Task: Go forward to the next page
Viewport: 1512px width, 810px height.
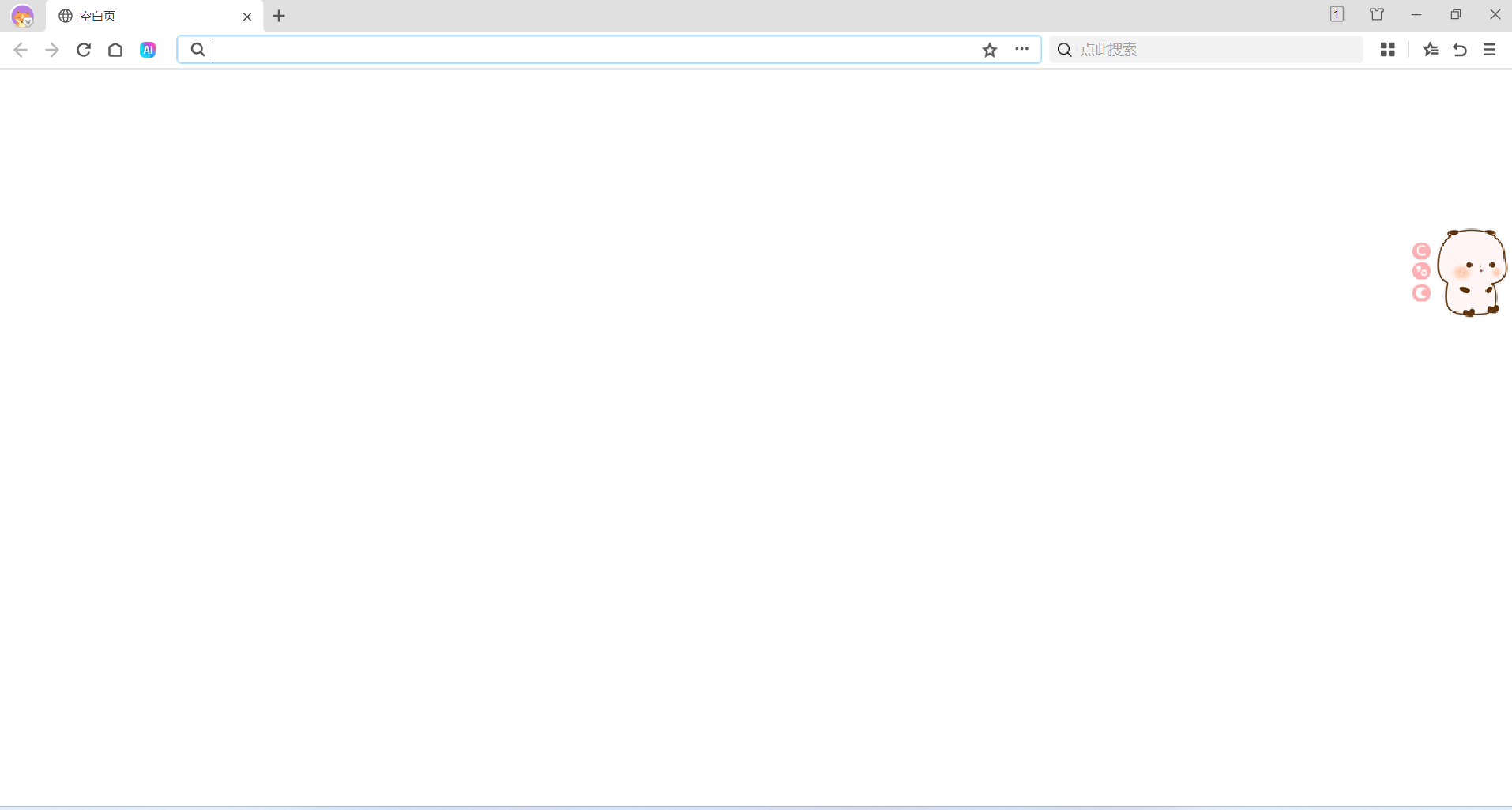Action: click(x=52, y=50)
